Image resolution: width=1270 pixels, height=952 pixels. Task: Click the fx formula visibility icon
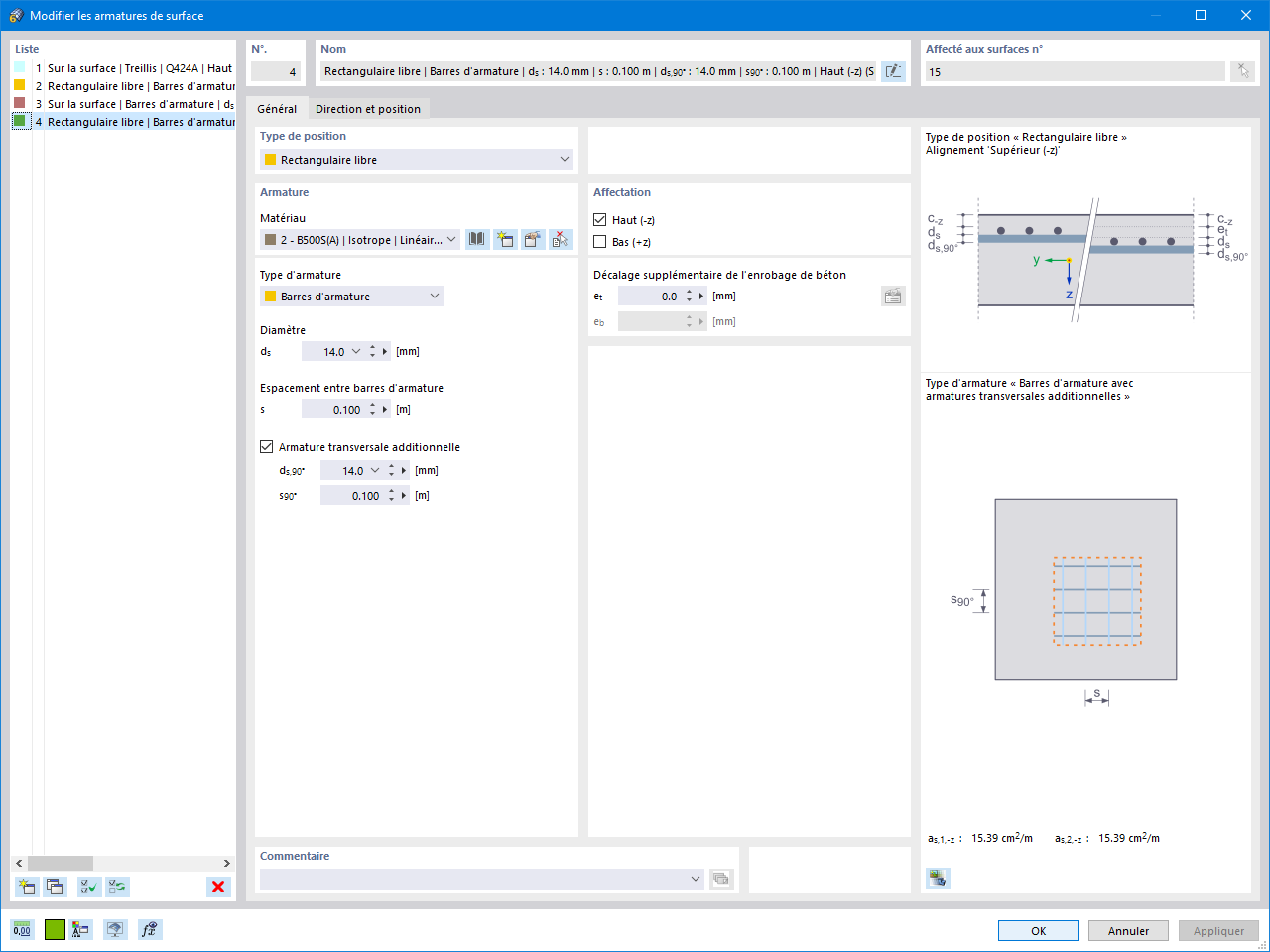tap(149, 929)
